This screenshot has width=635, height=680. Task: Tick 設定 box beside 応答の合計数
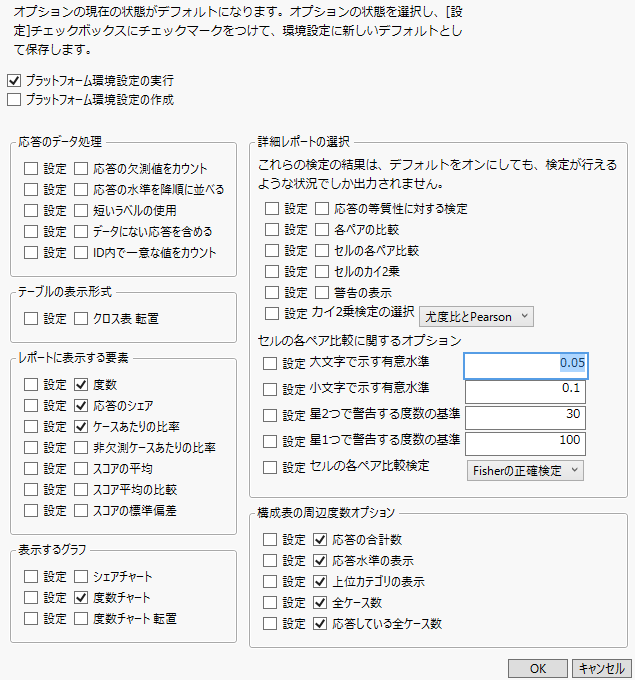pos(270,539)
